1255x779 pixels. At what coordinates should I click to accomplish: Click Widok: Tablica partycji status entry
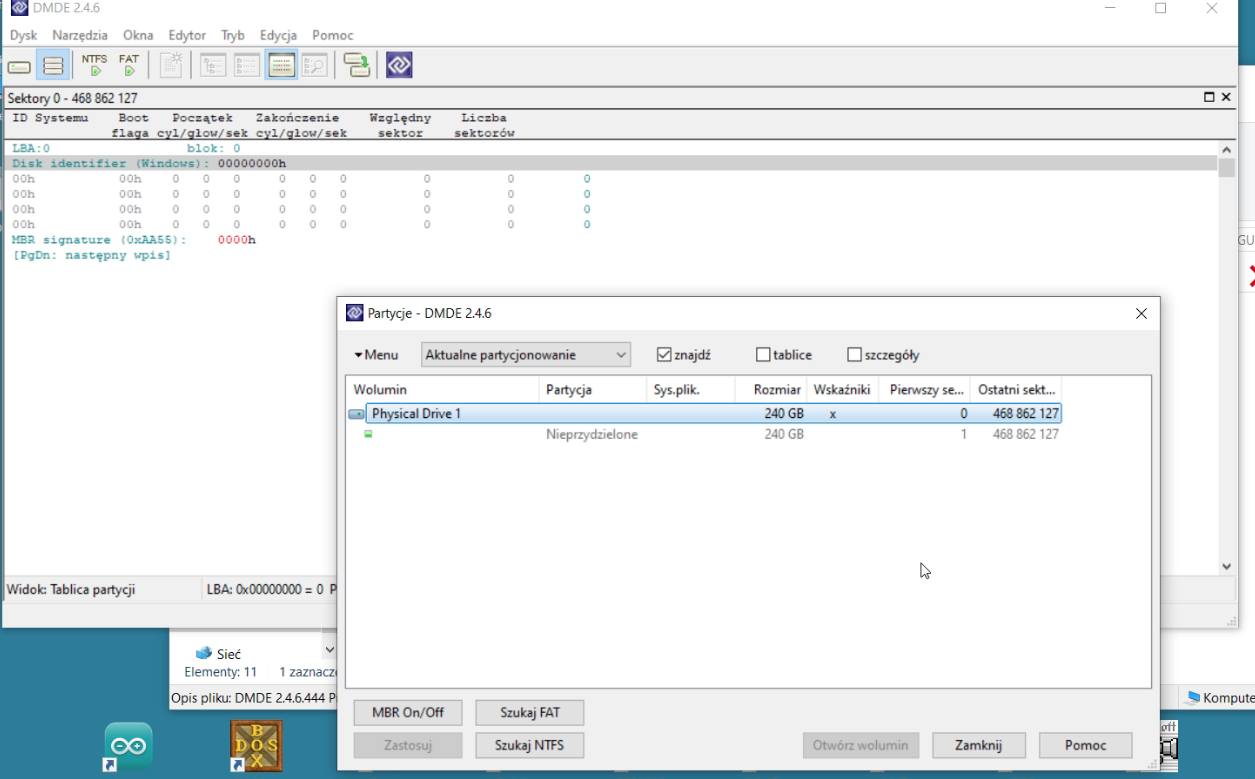point(71,589)
